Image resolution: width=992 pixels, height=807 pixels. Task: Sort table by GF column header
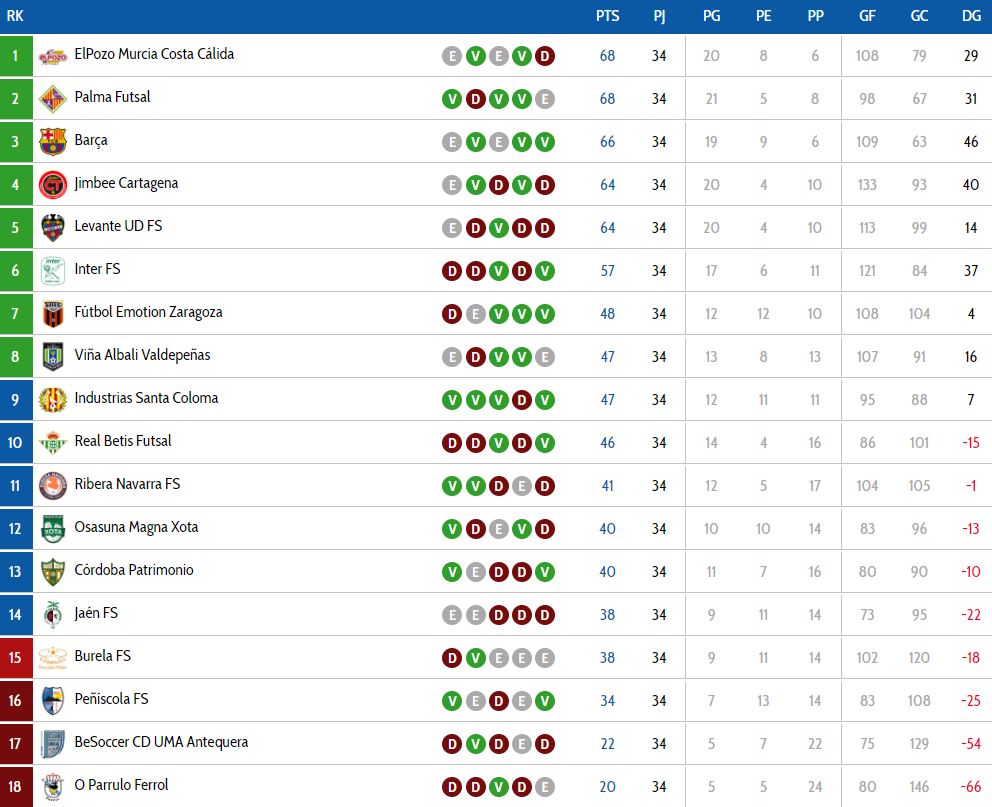point(867,16)
